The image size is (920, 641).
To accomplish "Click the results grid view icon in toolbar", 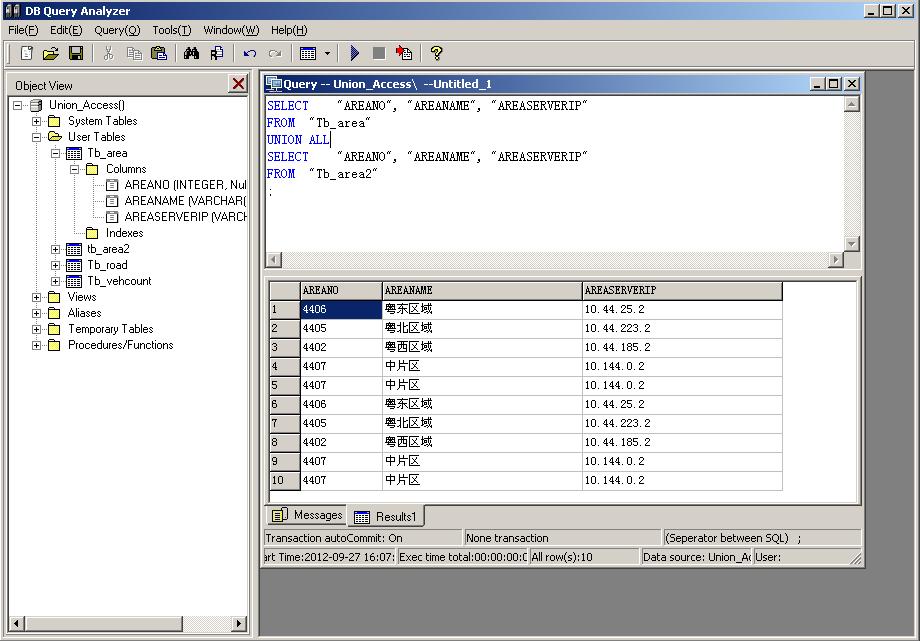I will 308,53.
